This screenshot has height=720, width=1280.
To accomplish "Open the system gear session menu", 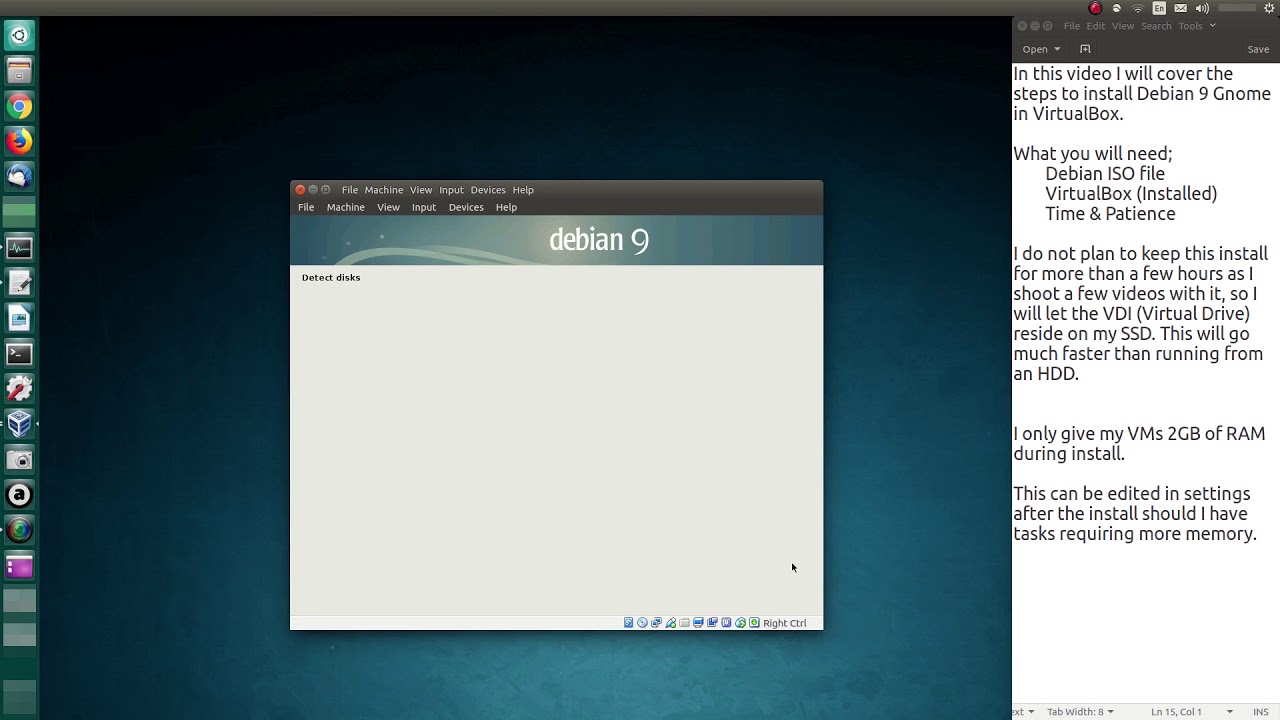I will coord(1269,8).
